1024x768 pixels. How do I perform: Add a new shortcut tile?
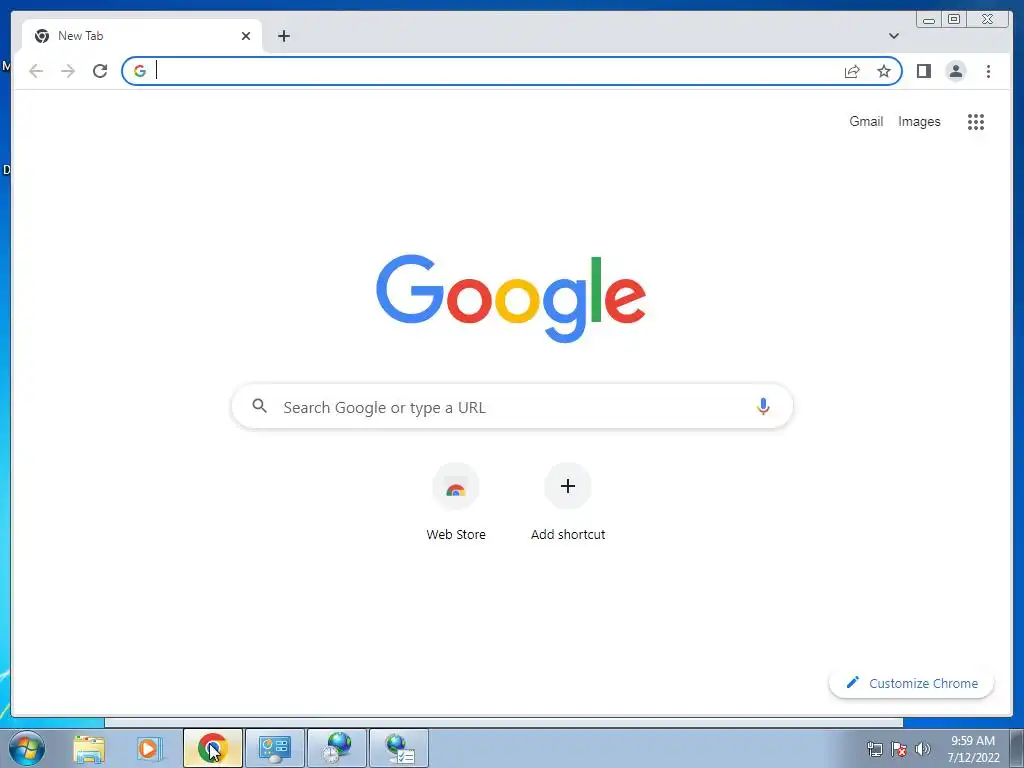(568, 502)
